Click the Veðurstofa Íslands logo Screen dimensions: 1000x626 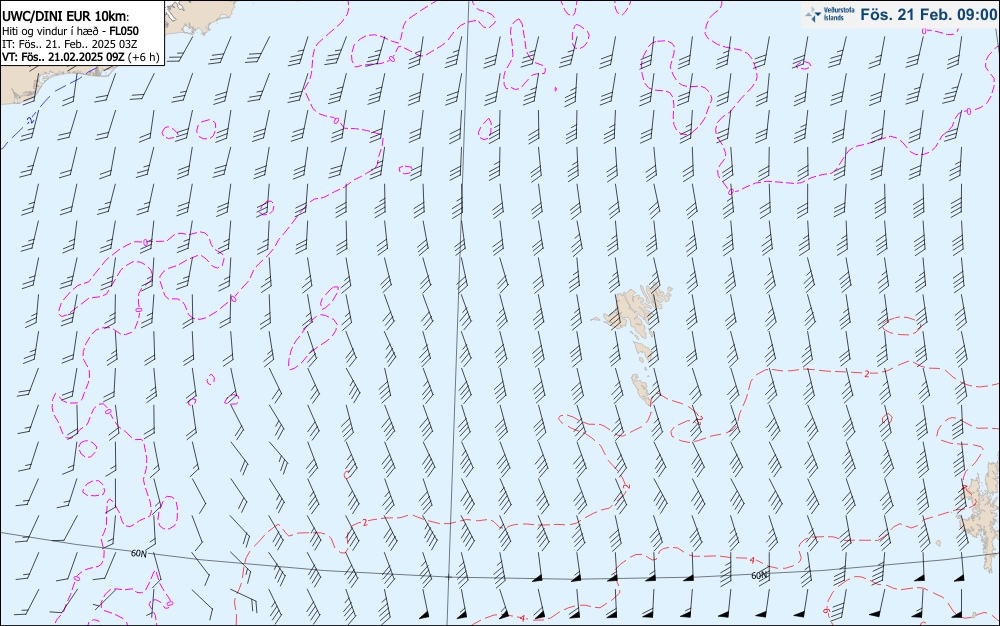coord(831,14)
